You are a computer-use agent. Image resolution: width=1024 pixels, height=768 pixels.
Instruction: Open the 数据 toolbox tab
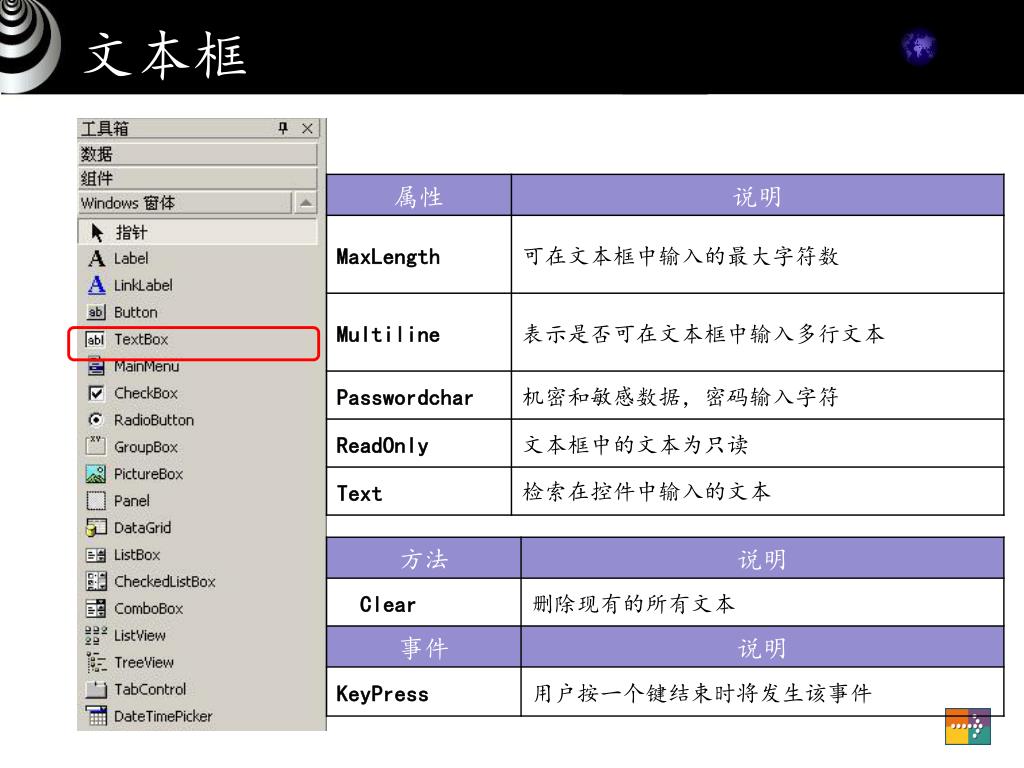(197, 154)
